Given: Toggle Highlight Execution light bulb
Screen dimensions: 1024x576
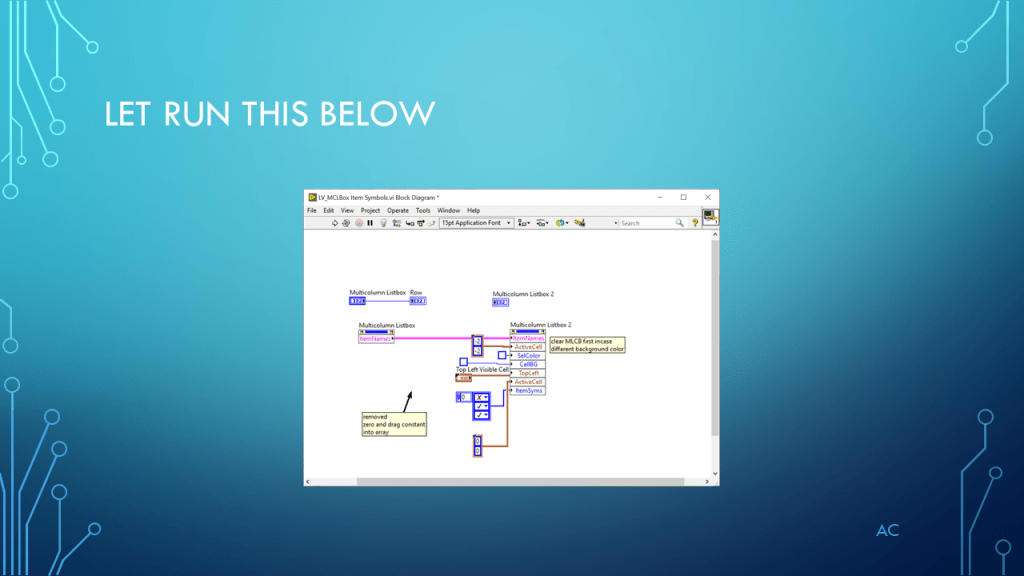Looking at the screenshot, I should (383, 223).
